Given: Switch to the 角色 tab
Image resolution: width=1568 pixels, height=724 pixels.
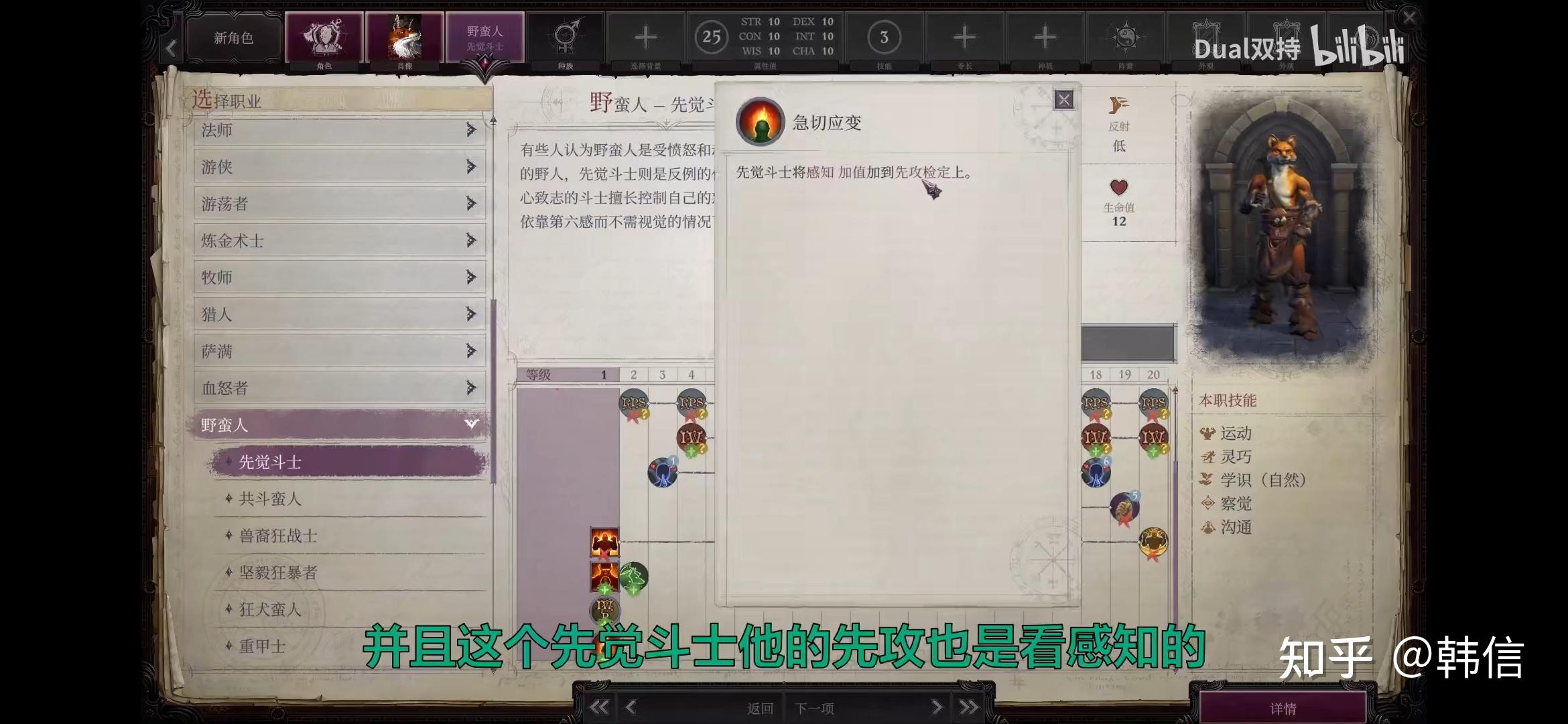Looking at the screenshot, I should coord(326,37).
